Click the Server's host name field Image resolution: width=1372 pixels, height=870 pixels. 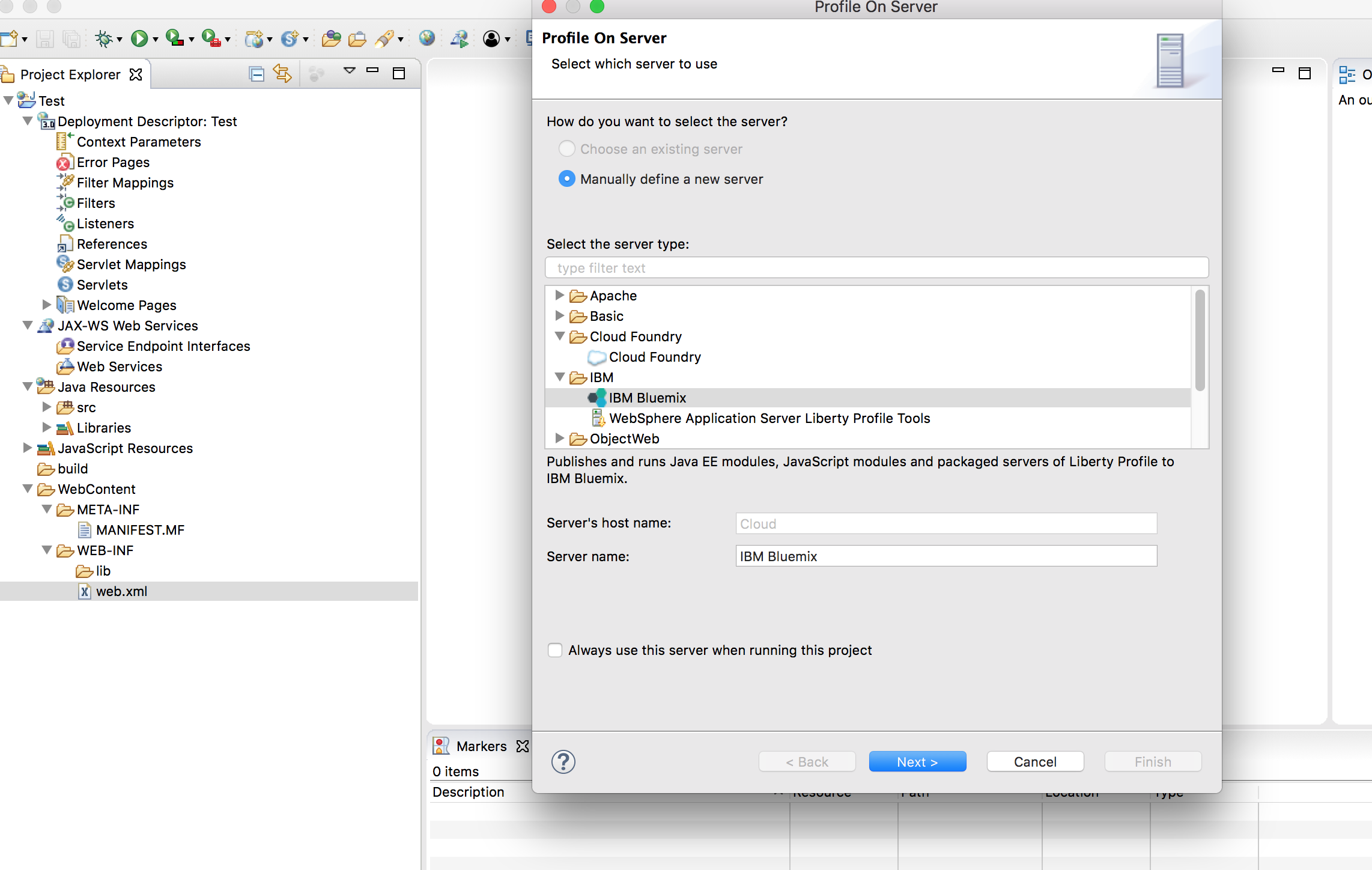tap(946, 524)
